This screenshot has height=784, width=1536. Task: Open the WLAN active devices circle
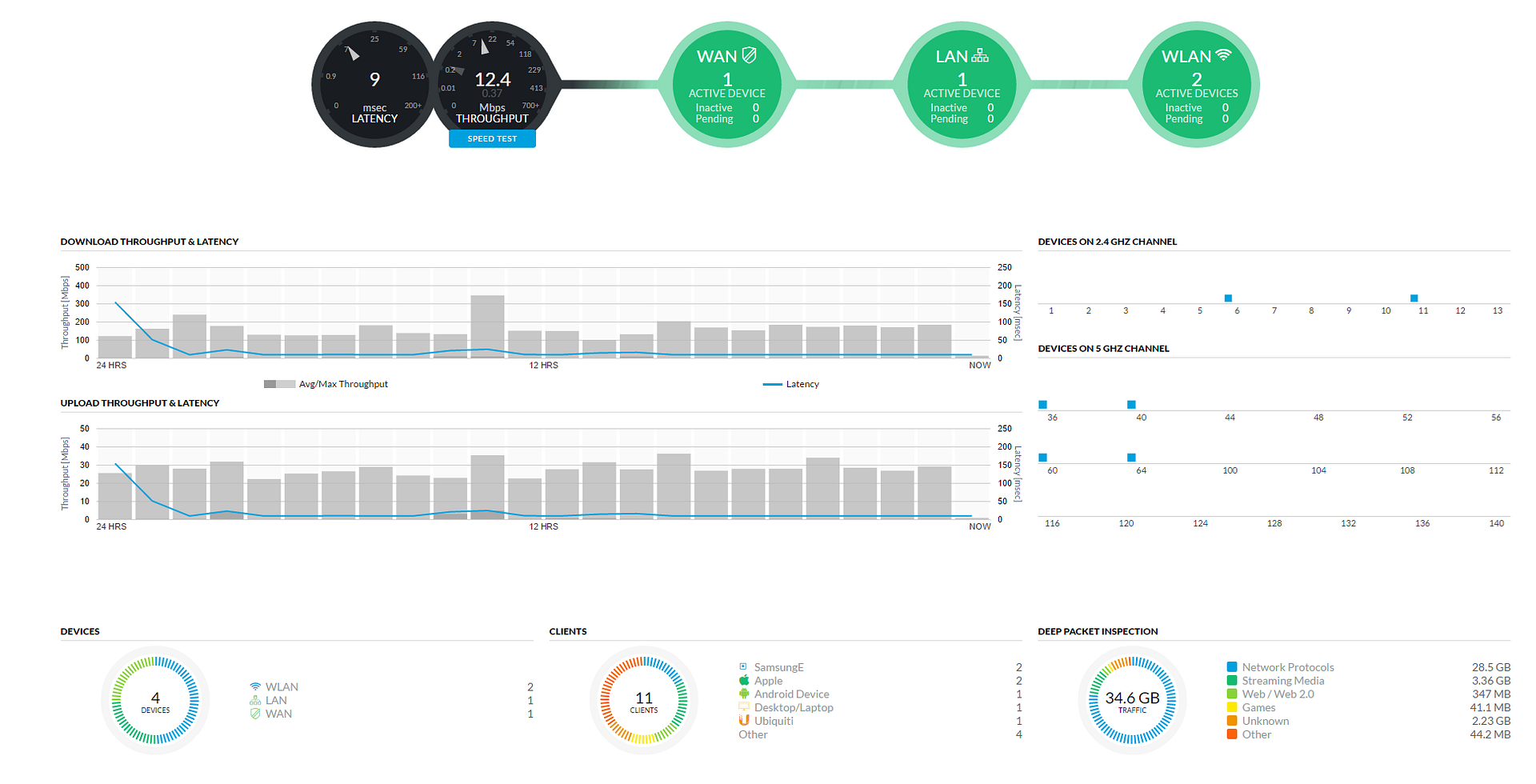coord(1197,85)
